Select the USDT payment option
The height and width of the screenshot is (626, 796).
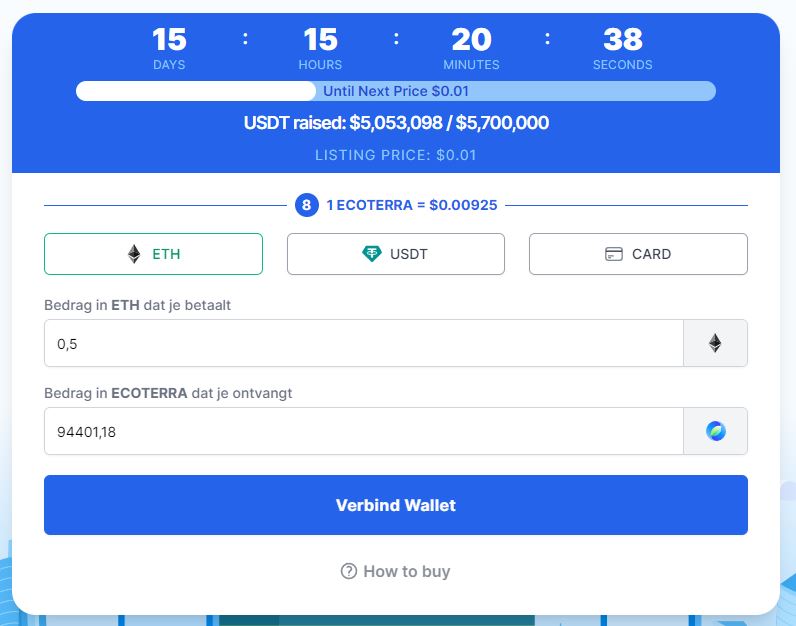click(396, 254)
